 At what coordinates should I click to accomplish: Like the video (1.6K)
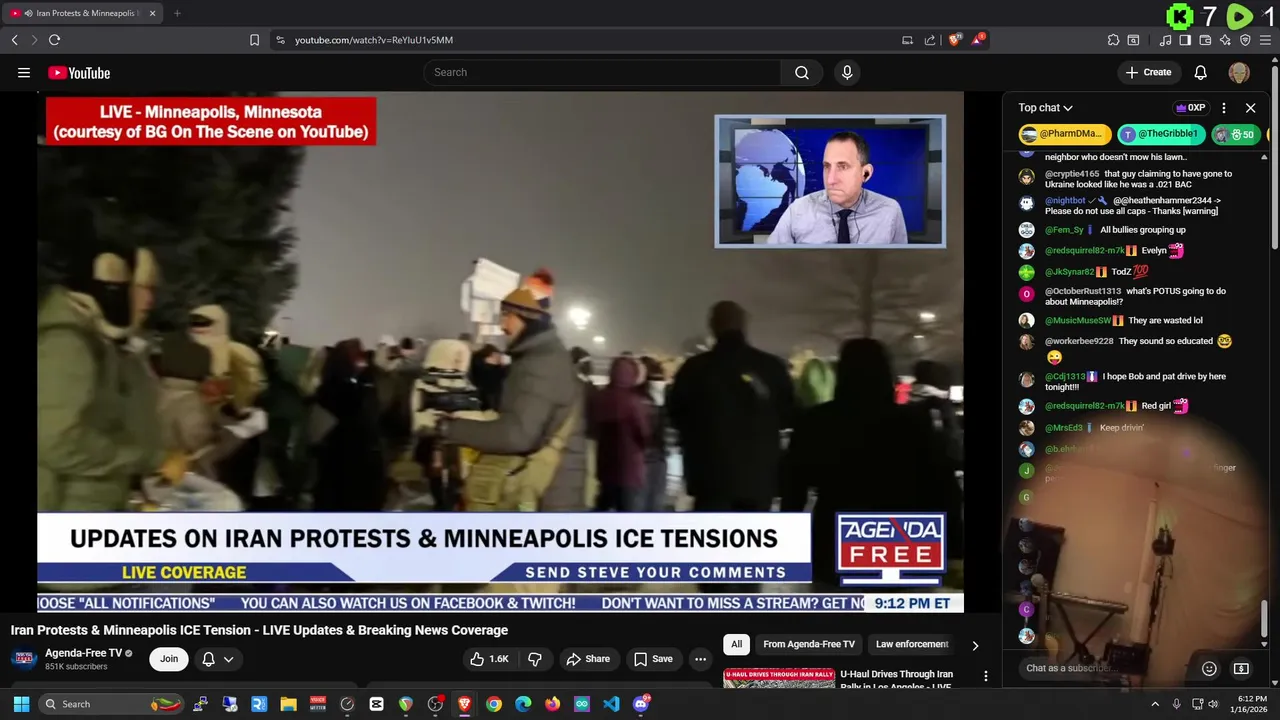(489, 659)
